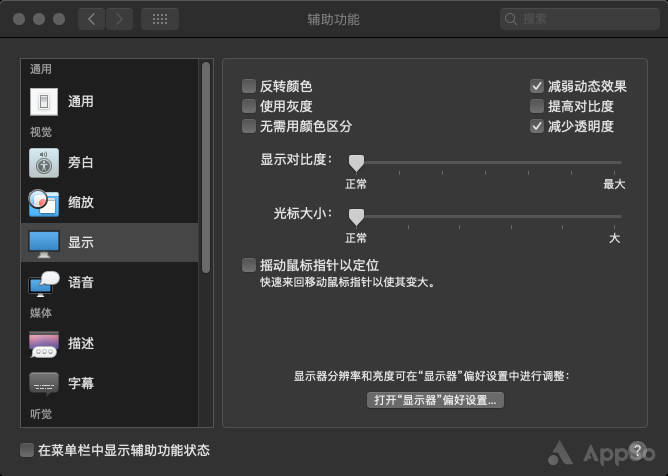Select the 字幕 captions icon

(44, 384)
